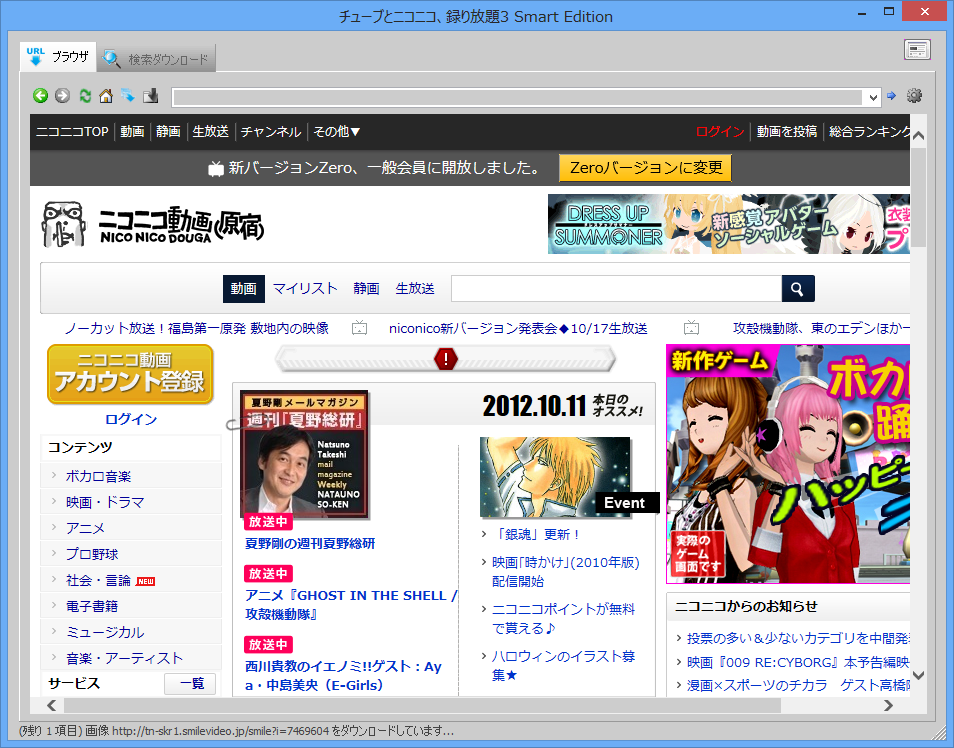The height and width of the screenshot is (748, 954).
Task: Click the blue go arrow beside address bar
Action: click(x=891, y=96)
